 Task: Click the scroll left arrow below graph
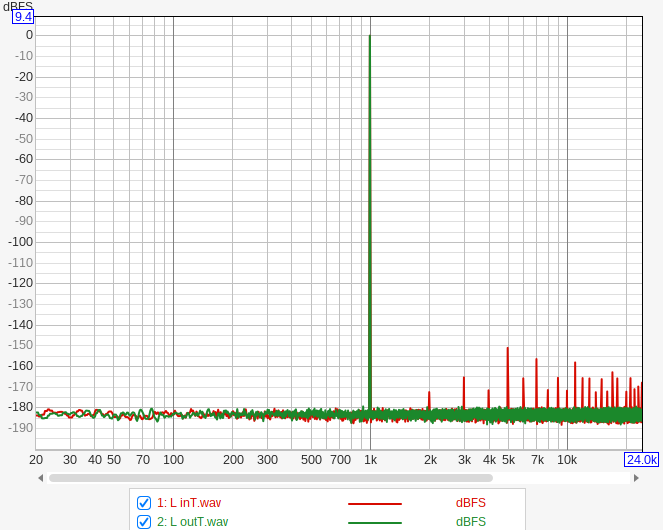click(x=41, y=478)
